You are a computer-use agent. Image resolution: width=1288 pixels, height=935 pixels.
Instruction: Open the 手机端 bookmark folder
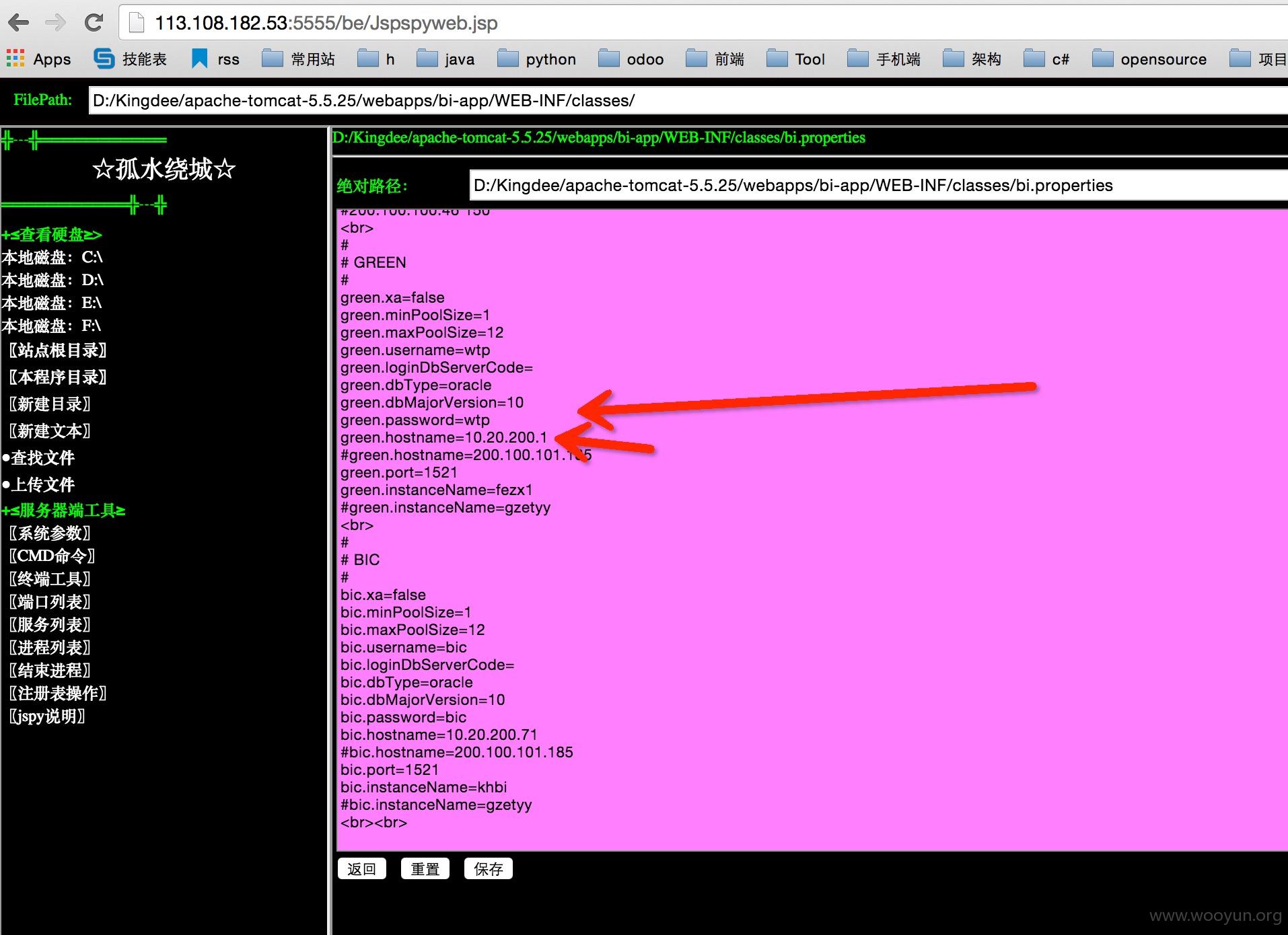click(884, 59)
